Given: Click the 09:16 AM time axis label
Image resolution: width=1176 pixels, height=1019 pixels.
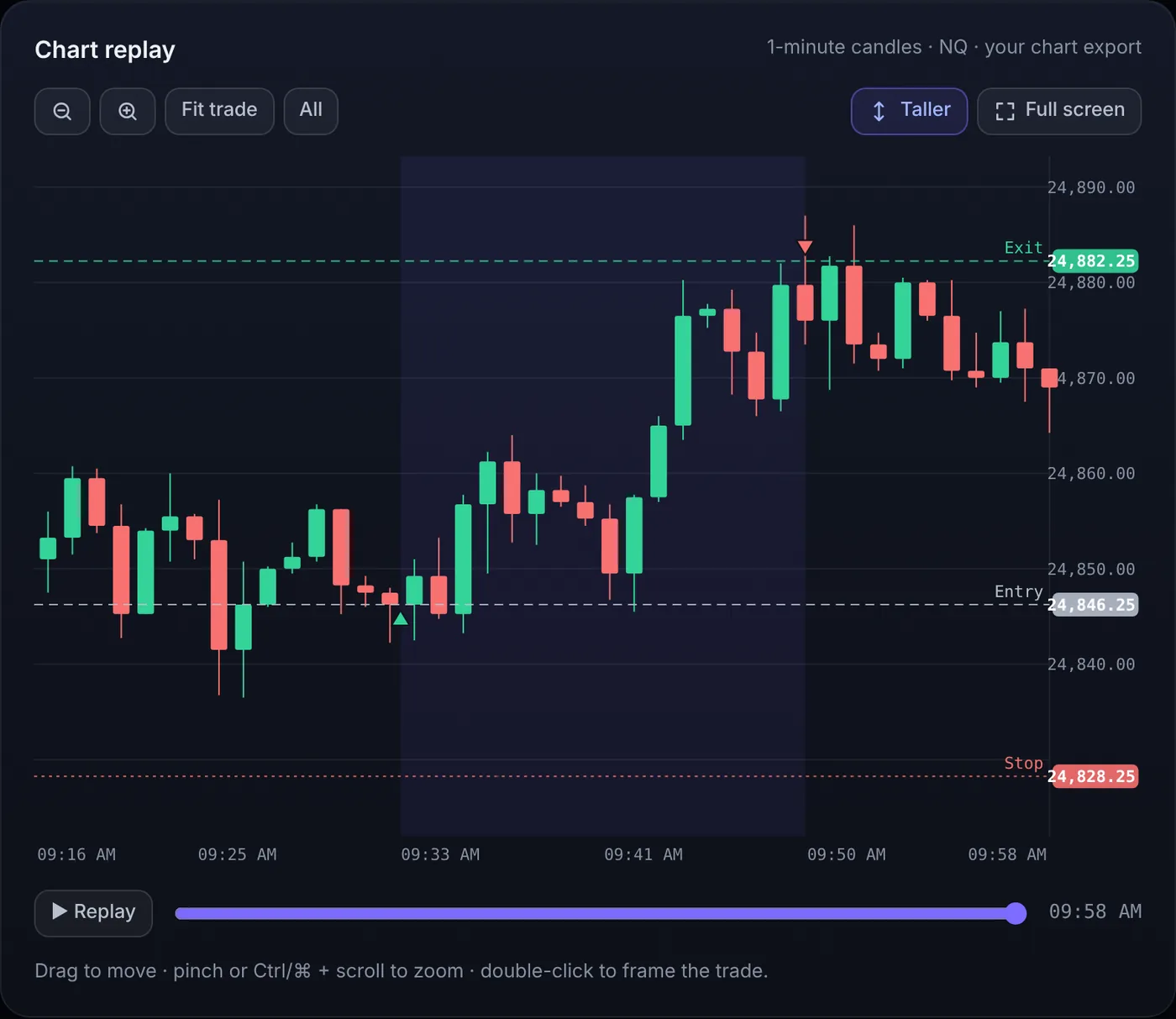Looking at the screenshot, I should pos(76,854).
